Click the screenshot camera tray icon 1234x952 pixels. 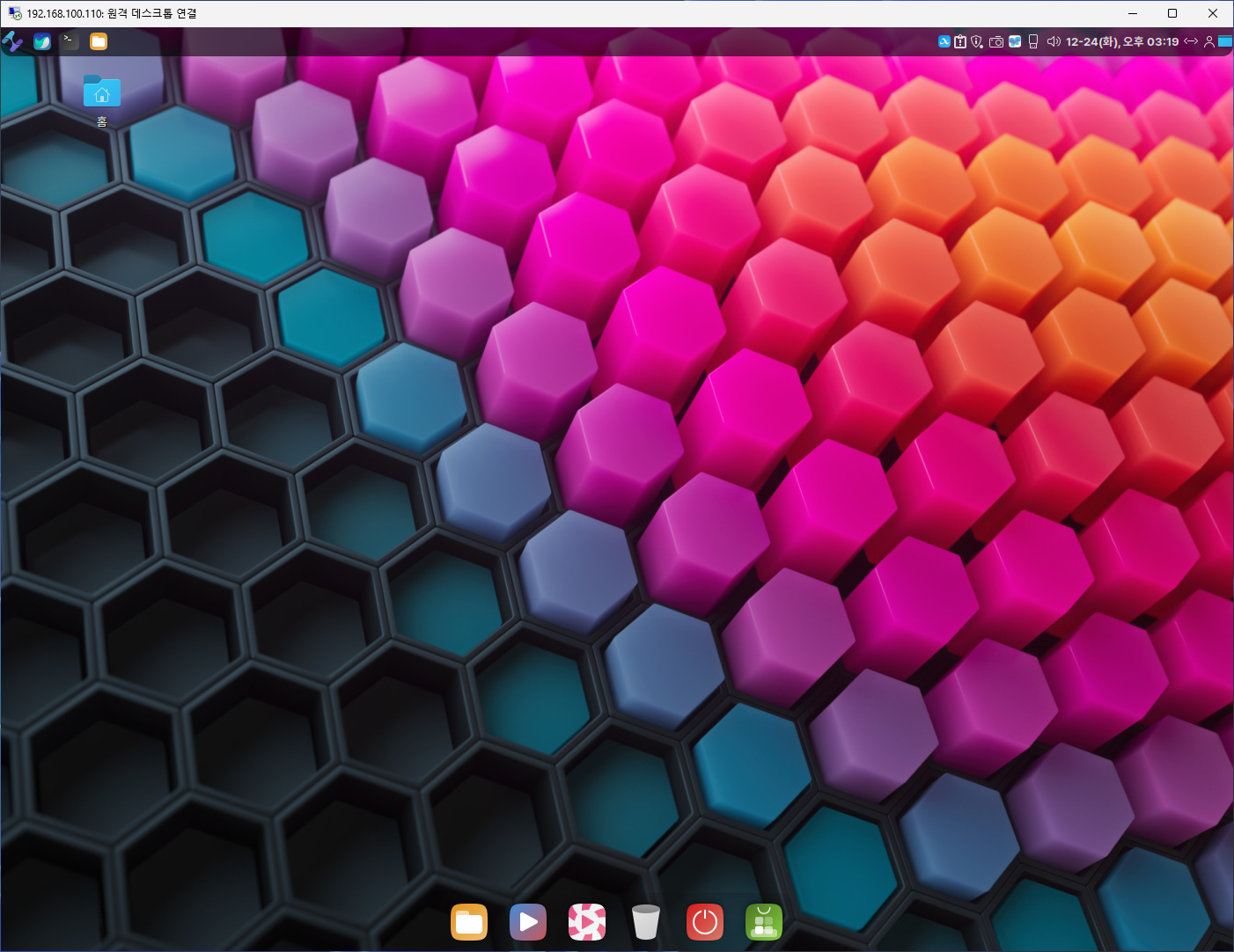(x=996, y=41)
